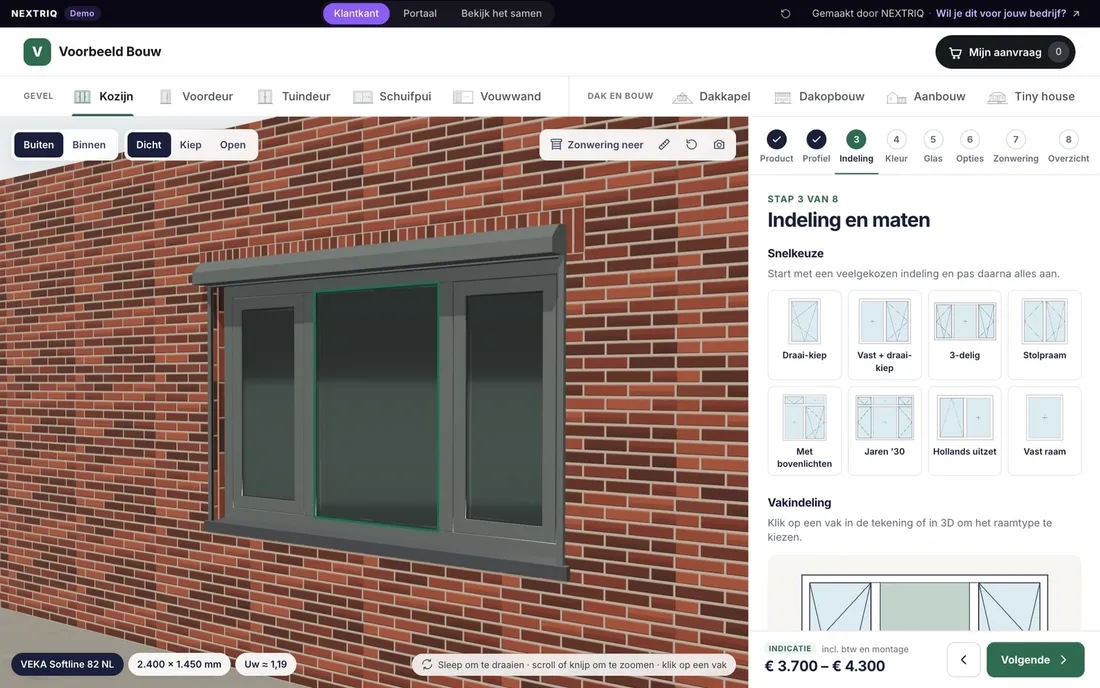Screen dimensions: 1100x688
Task: Select the Voordeur tab
Action: (196, 96)
